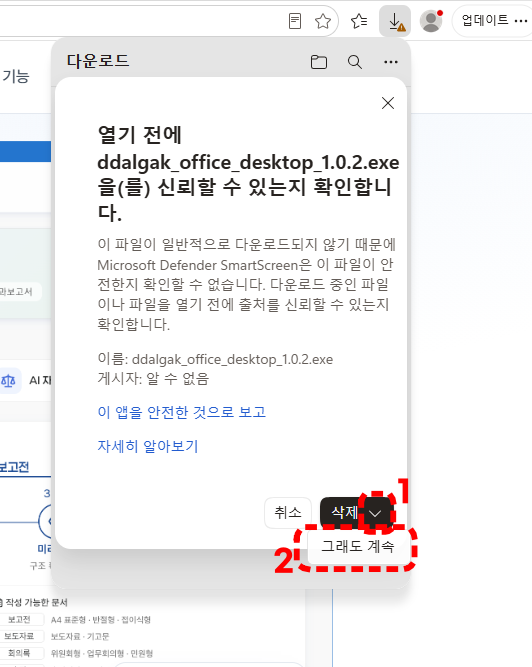532x667 pixels.
Task: Open 자세히 알아보기 link
Action: (x=148, y=446)
